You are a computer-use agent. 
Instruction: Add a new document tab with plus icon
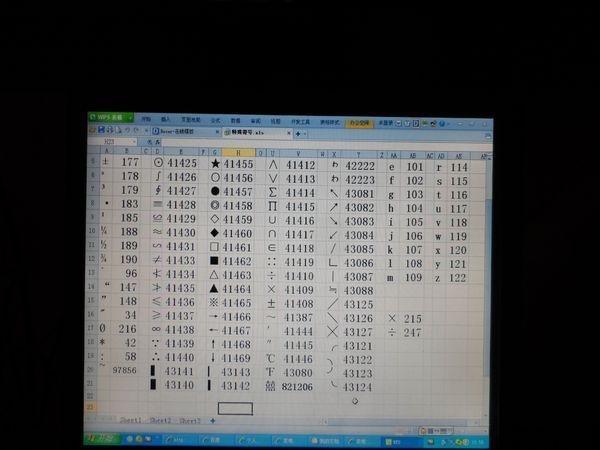point(298,132)
